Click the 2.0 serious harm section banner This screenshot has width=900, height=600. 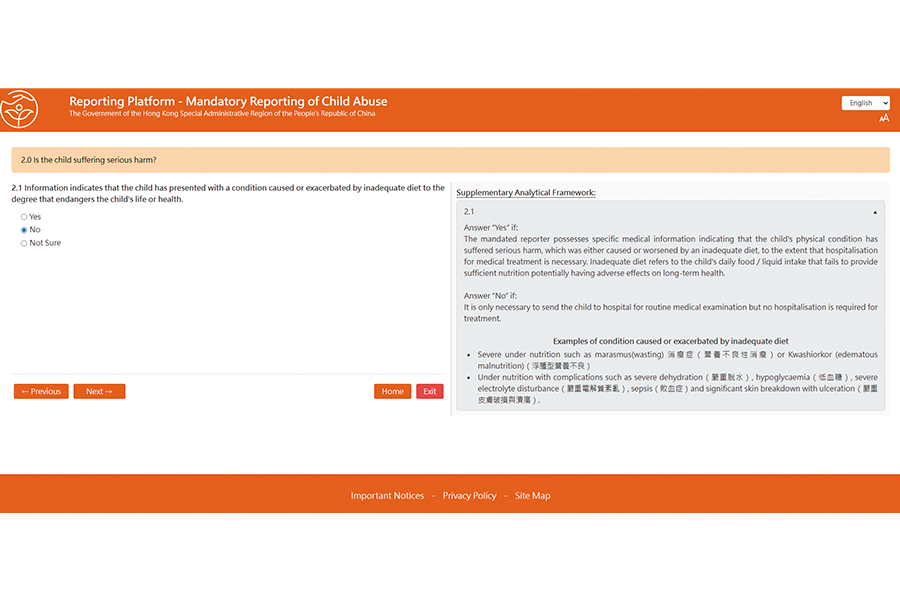tap(449, 160)
